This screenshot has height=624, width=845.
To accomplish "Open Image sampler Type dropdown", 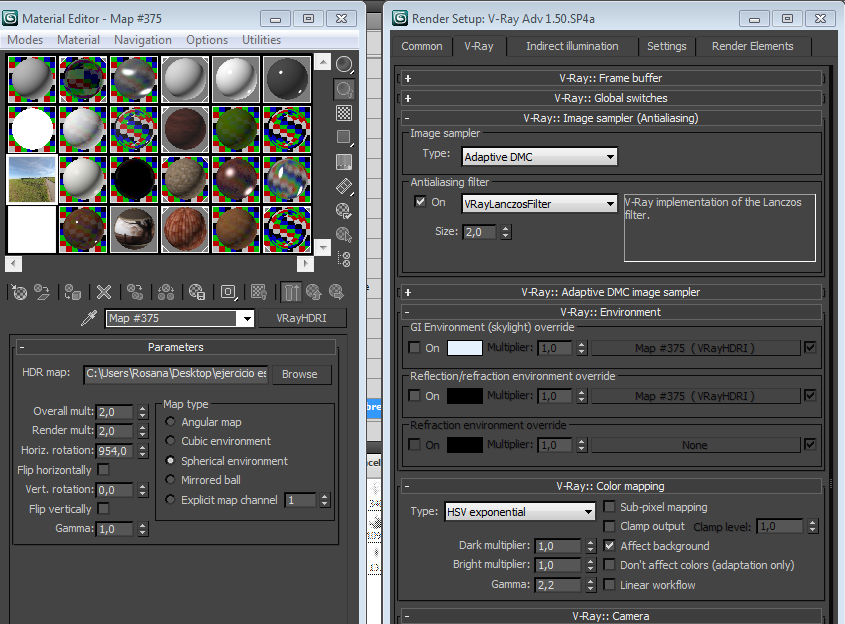I will point(540,157).
